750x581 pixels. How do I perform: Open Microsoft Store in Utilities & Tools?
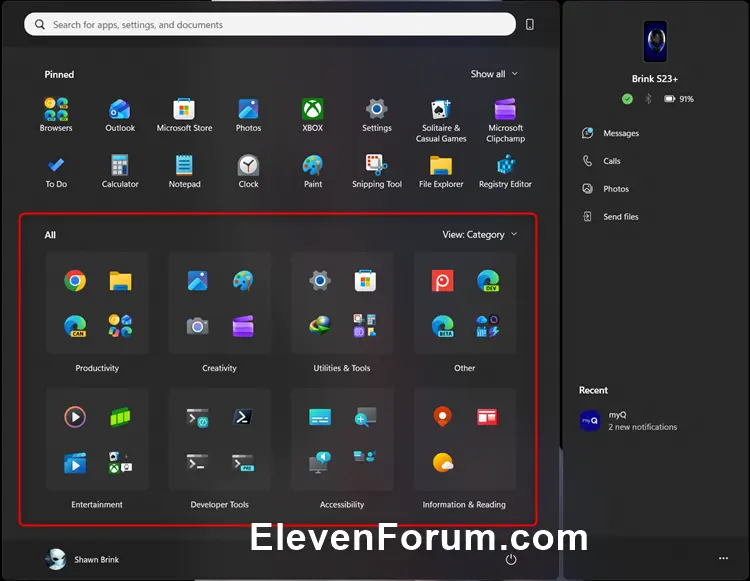coord(365,281)
